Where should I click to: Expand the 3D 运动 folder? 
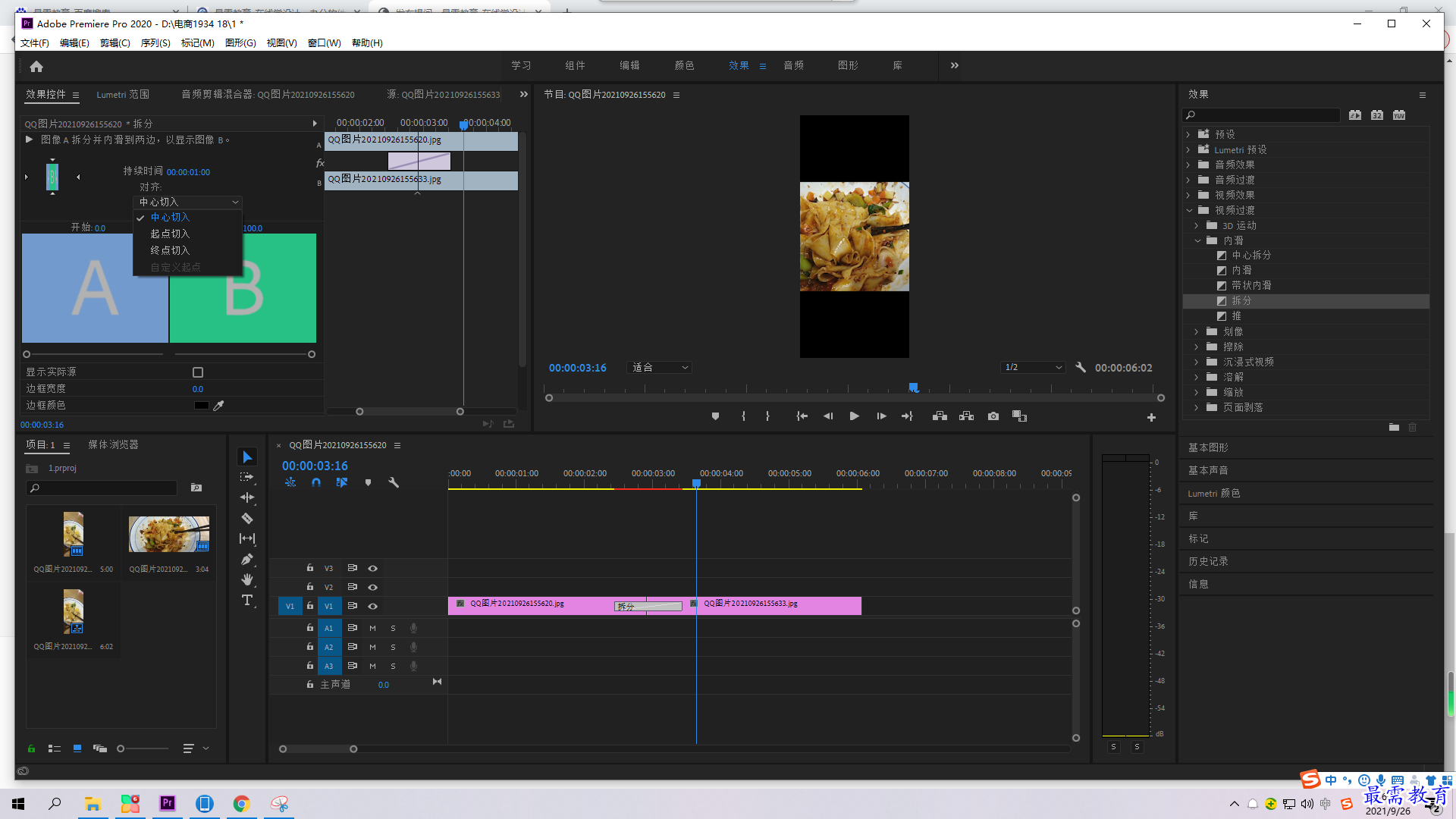(1197, 225)
